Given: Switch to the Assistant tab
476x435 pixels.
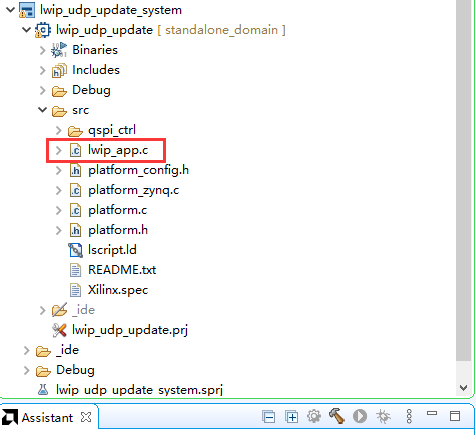Looking at the screenshot, I should coord(47,417).
